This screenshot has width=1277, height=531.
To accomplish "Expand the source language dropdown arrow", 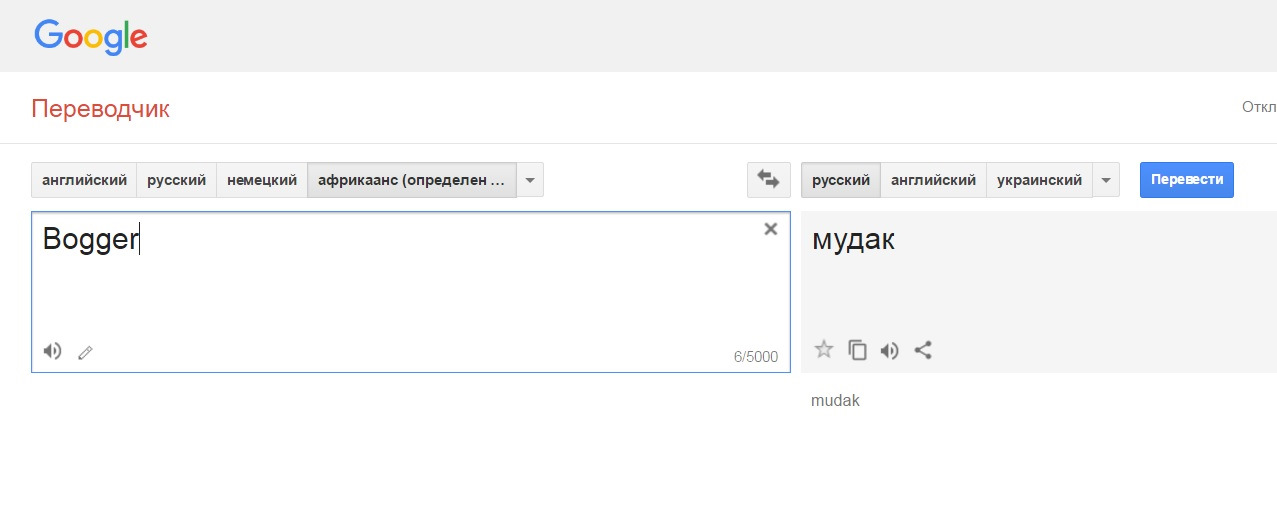I will click(x=530, y=180).
